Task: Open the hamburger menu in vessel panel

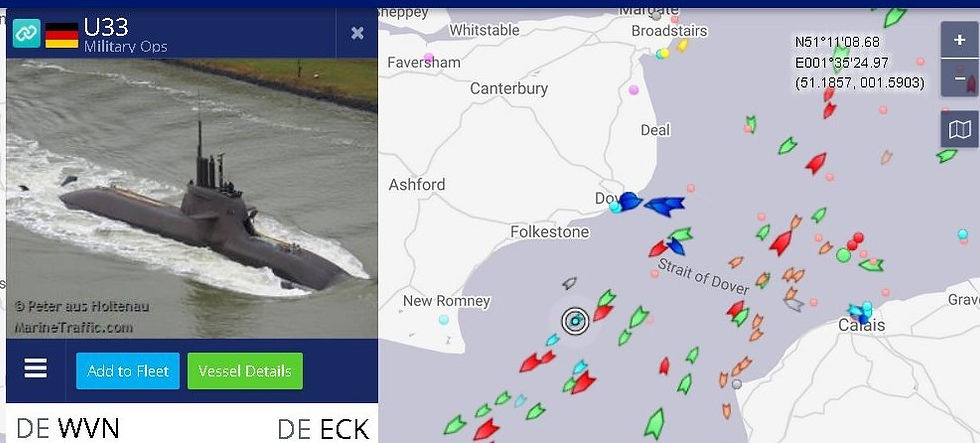Action: [36, 369]
